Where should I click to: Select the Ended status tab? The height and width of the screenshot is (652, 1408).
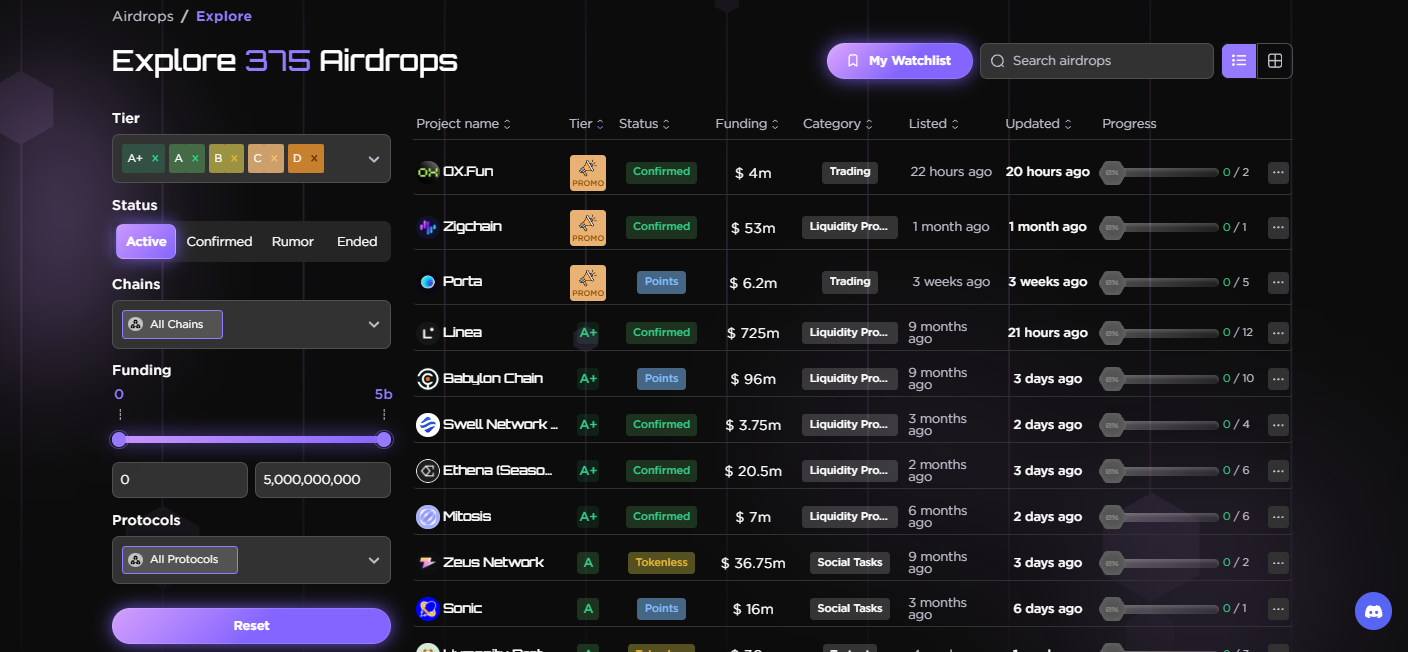point(357,242)
